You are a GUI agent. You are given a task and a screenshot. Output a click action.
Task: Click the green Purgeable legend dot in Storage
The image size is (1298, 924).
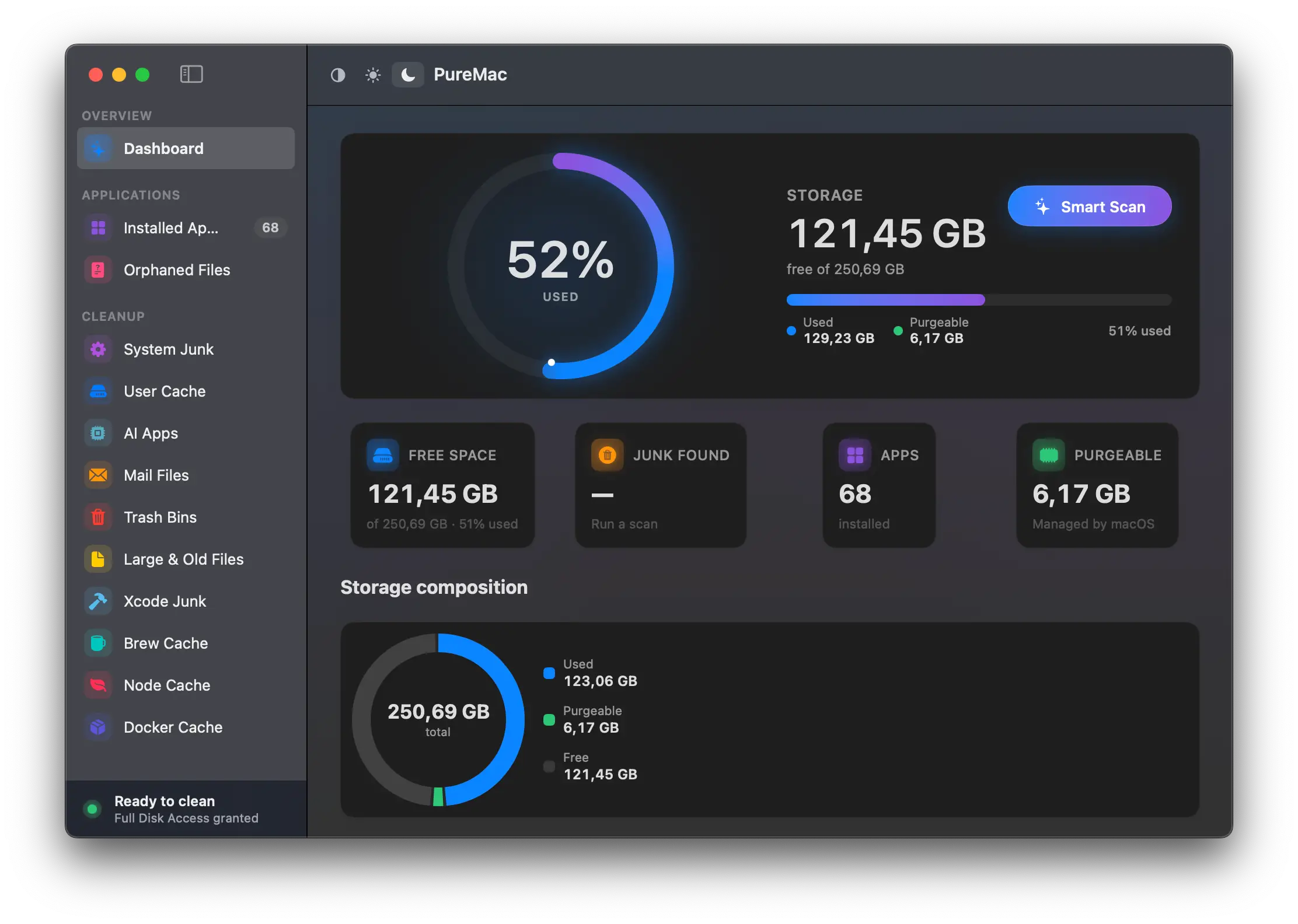coord(898,331)
